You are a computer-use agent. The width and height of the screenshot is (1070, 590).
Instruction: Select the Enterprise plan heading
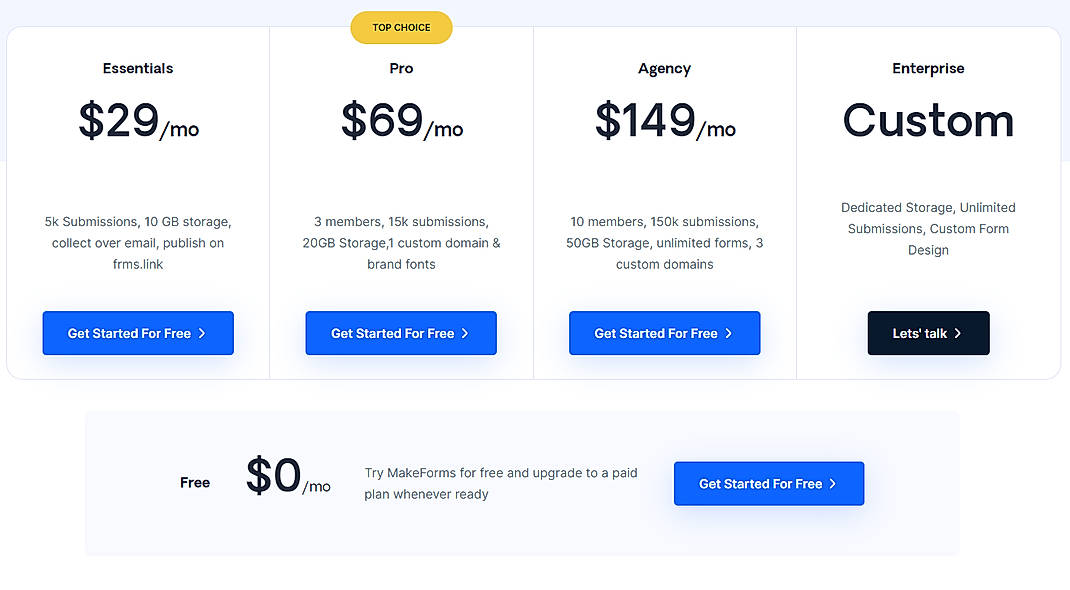coord(928,68)
